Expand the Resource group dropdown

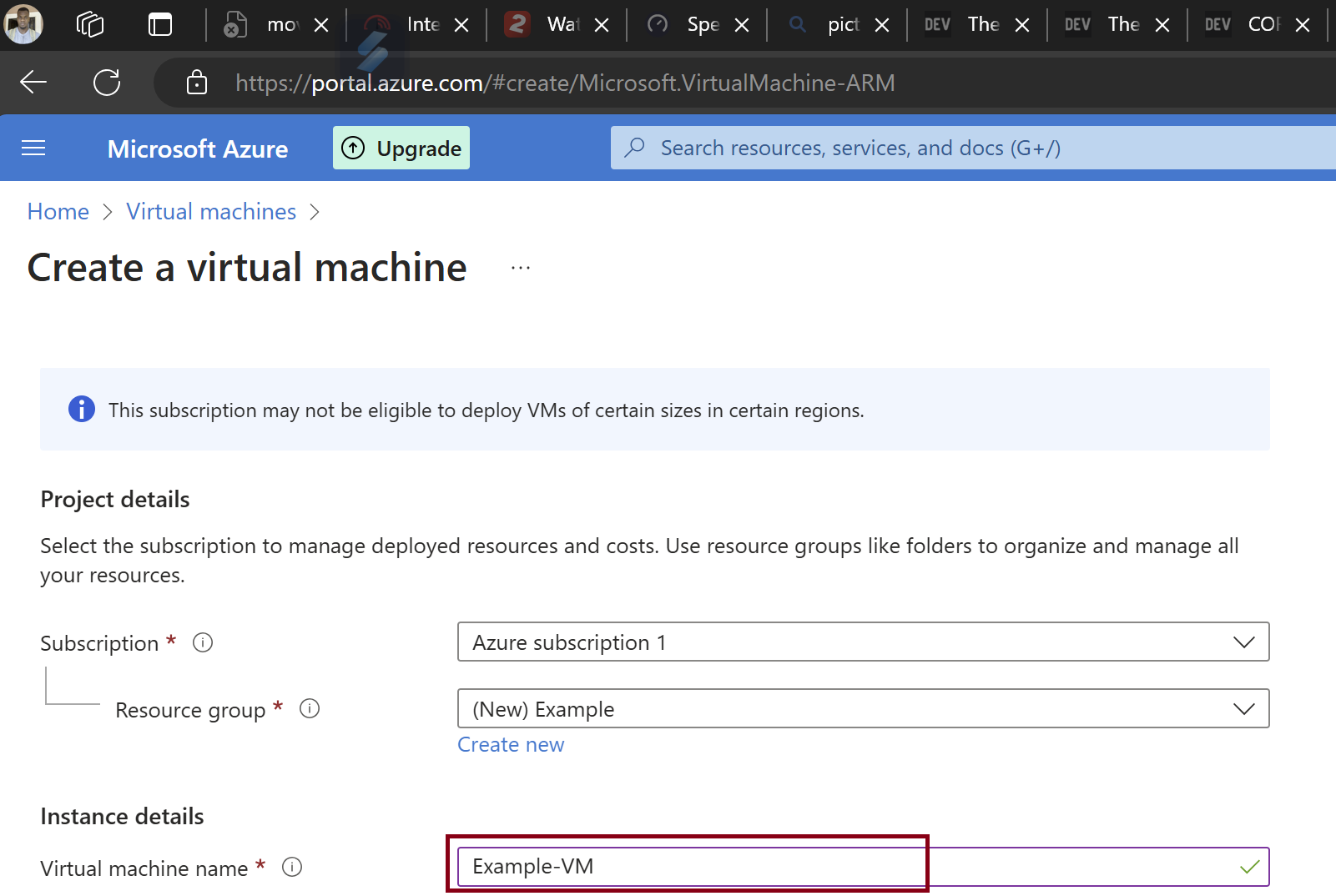tap(863, 709)
